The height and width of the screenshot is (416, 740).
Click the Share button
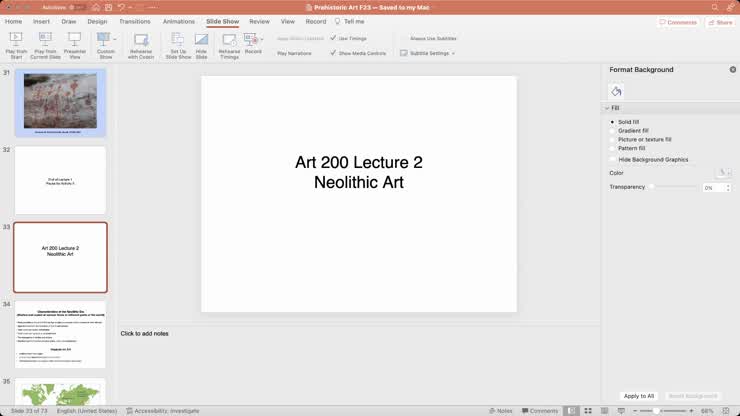coord(720,22)
